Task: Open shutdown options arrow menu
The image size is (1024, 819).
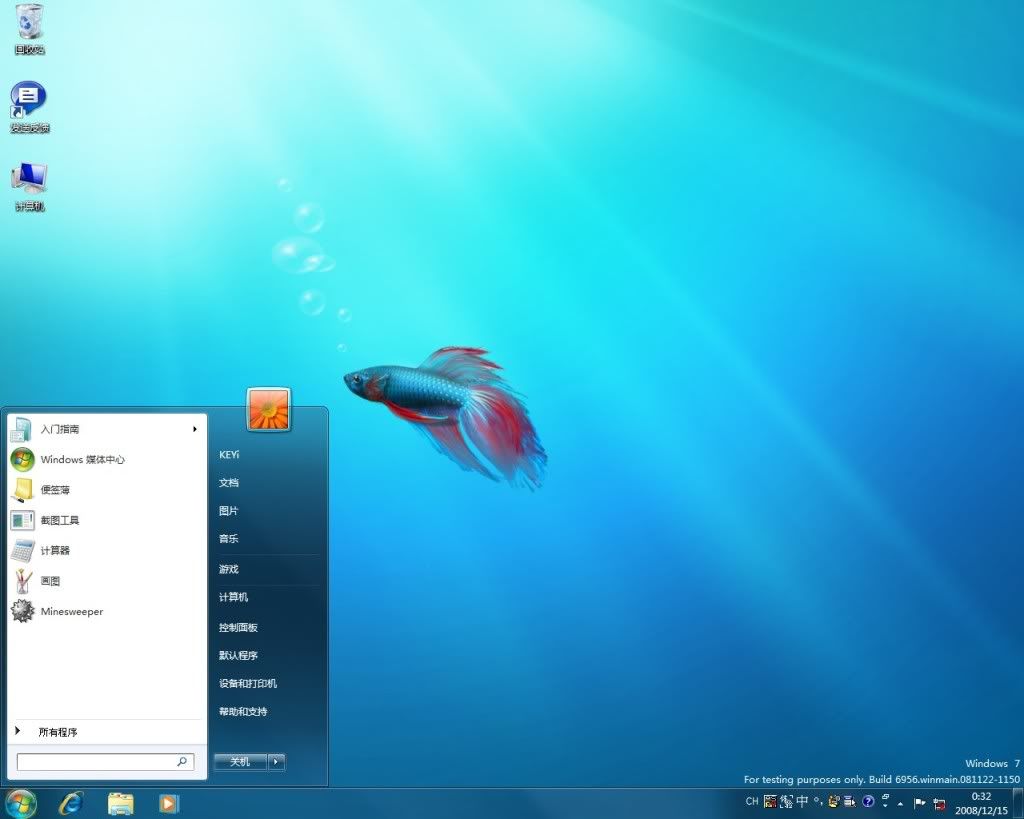Action: 276,762
